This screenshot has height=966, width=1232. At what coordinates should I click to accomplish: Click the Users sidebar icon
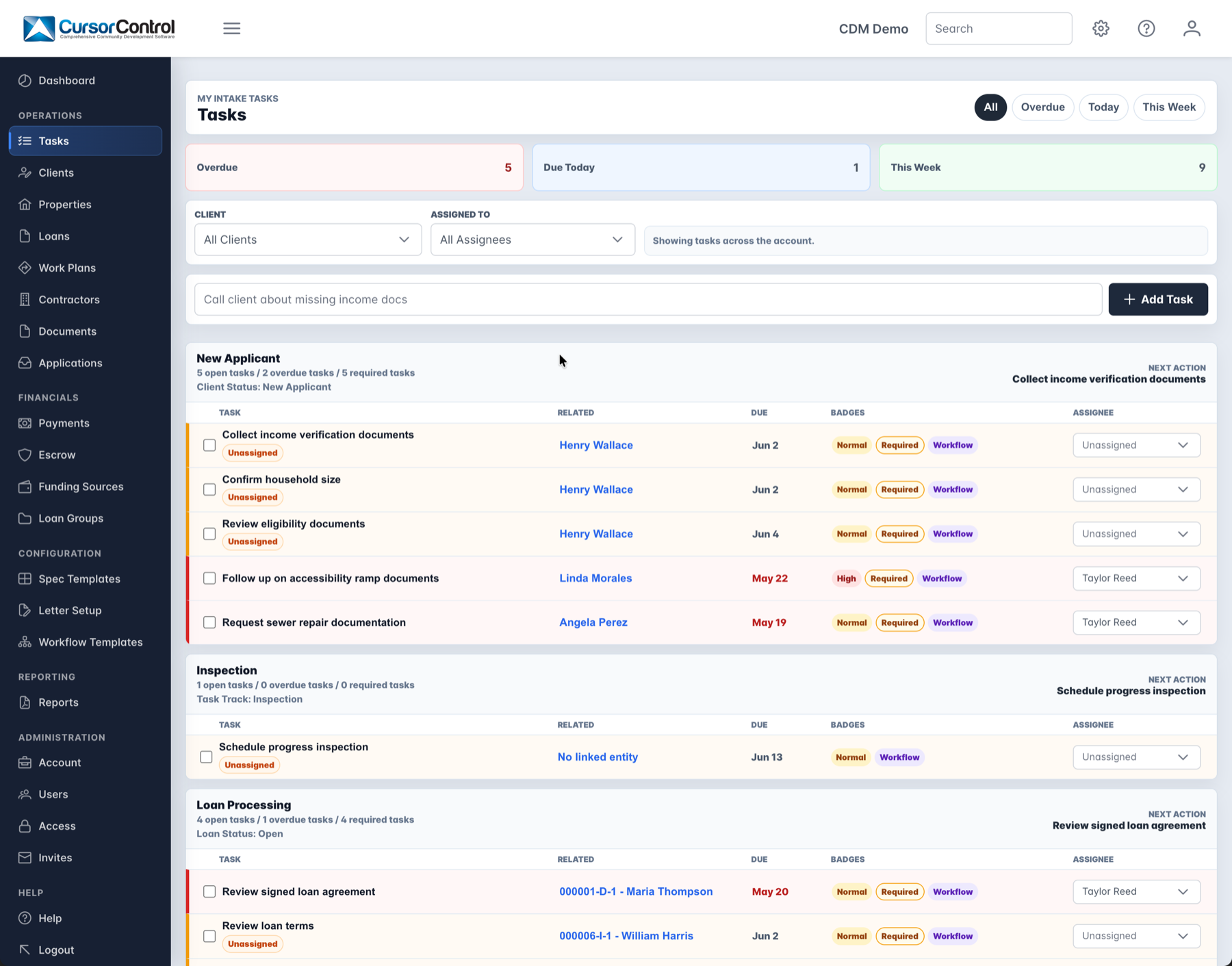(25, 794)
